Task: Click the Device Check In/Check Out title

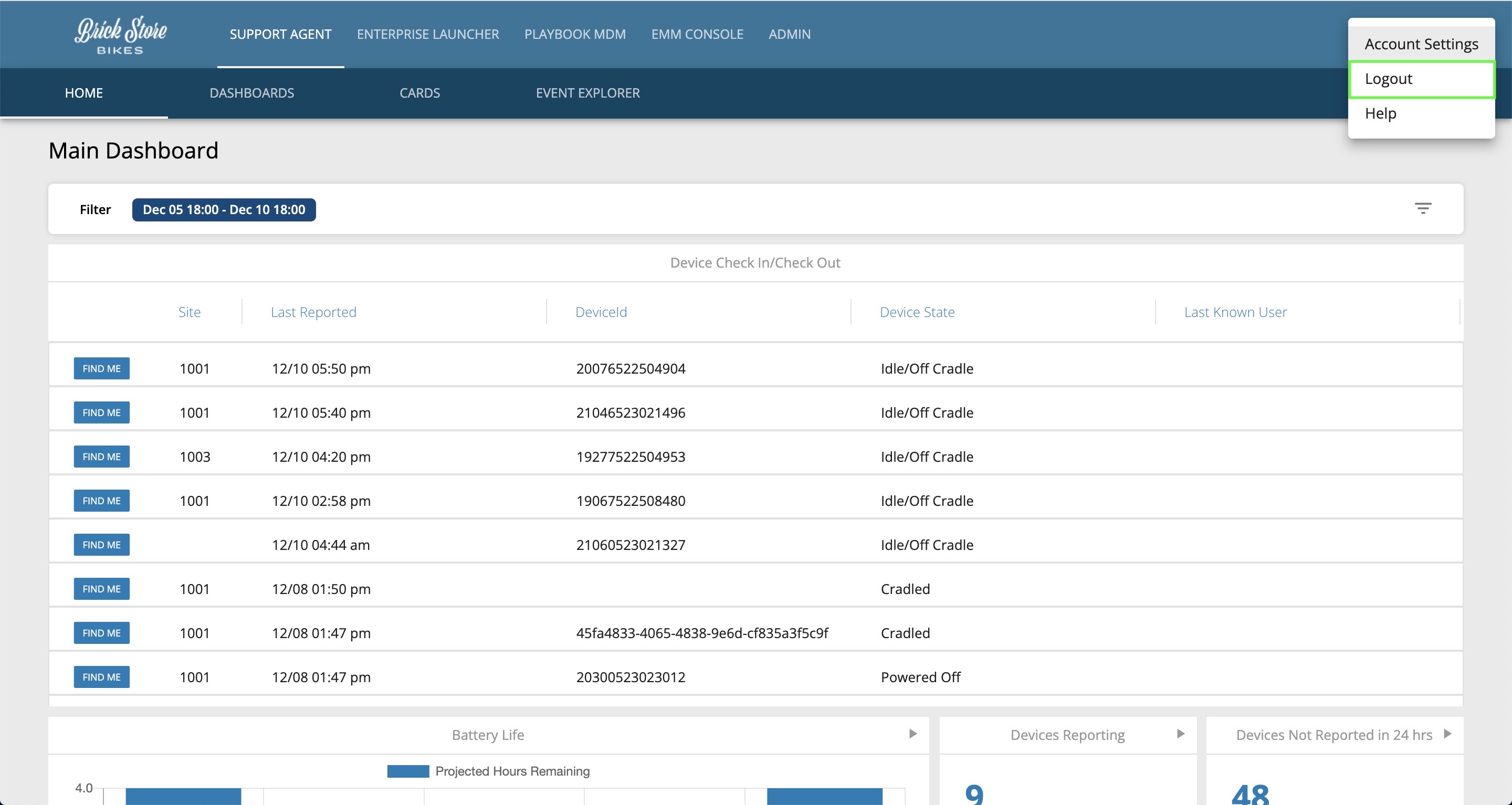Action: pos(755,262)
